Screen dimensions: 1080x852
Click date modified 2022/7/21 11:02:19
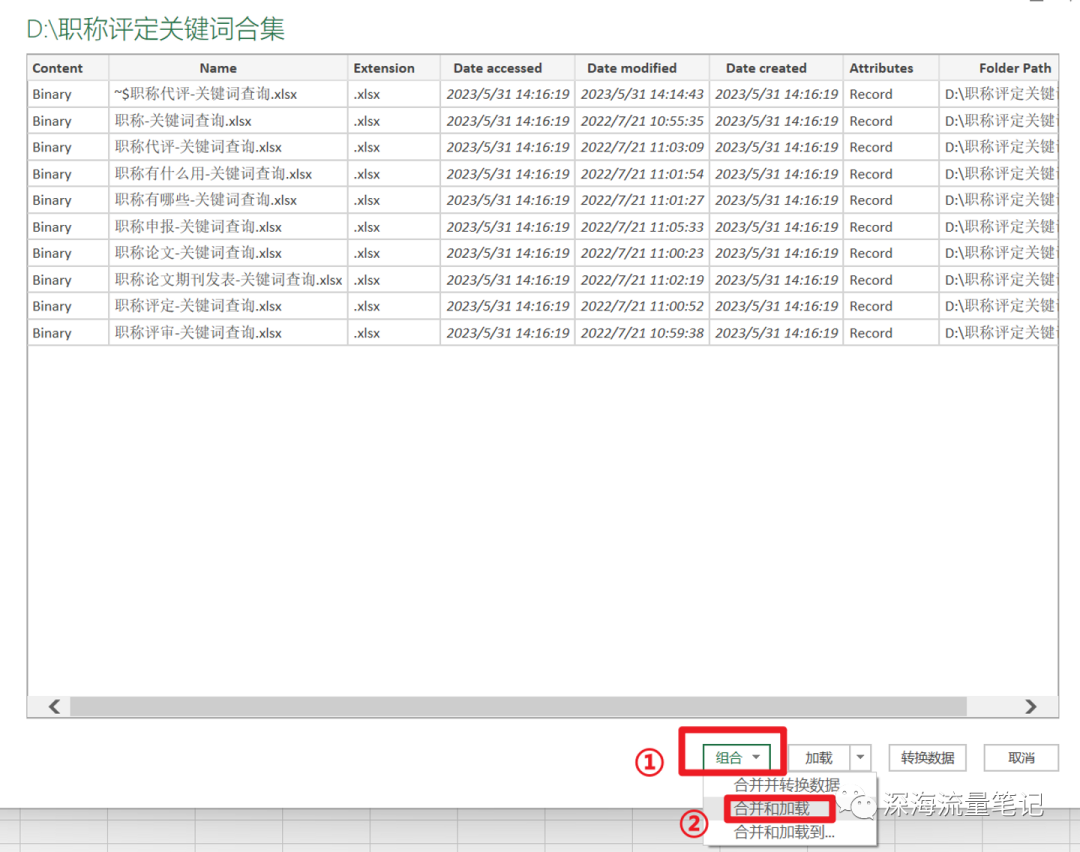642,280
